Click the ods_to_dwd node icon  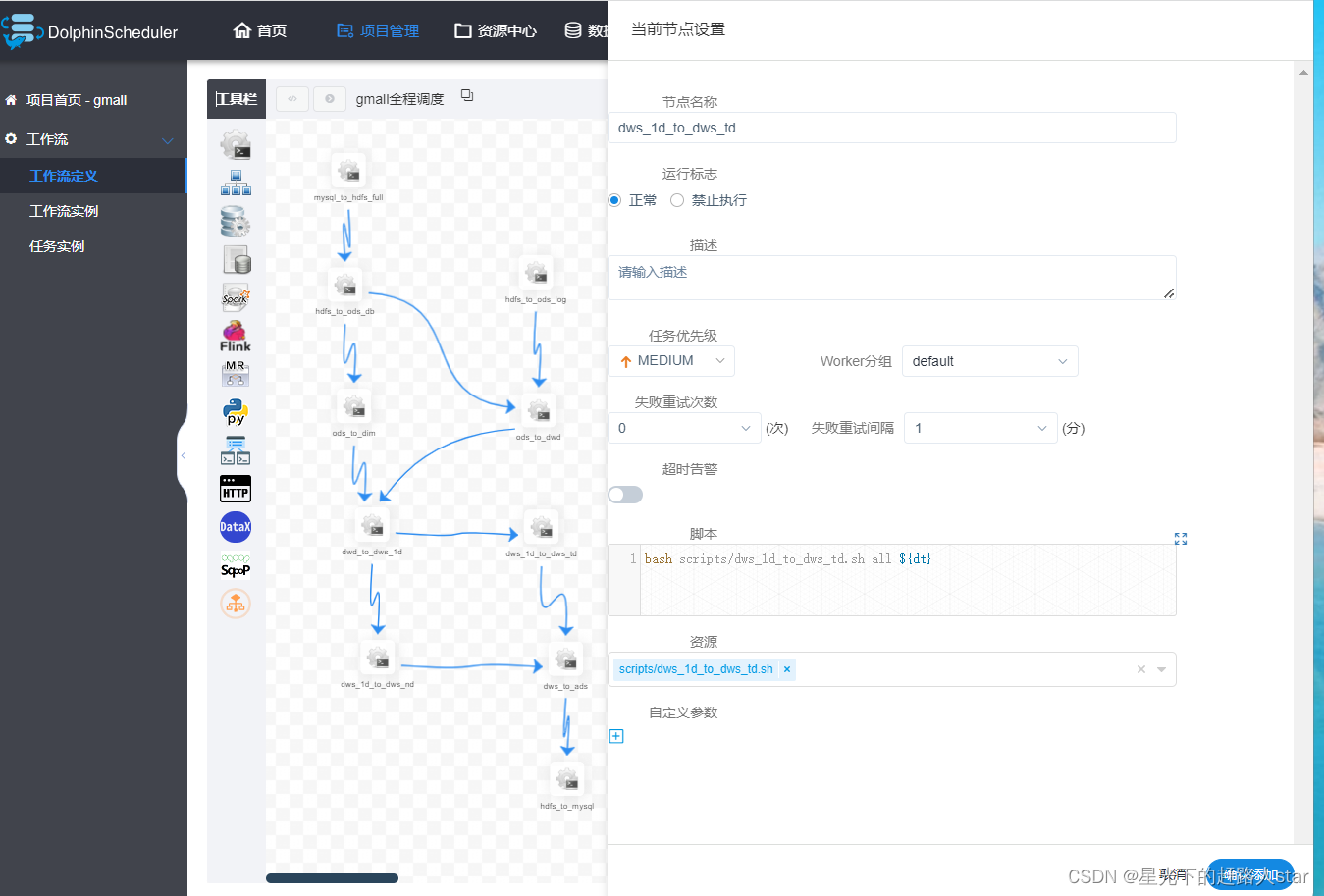pyautogui.click(x=539, y=411)
